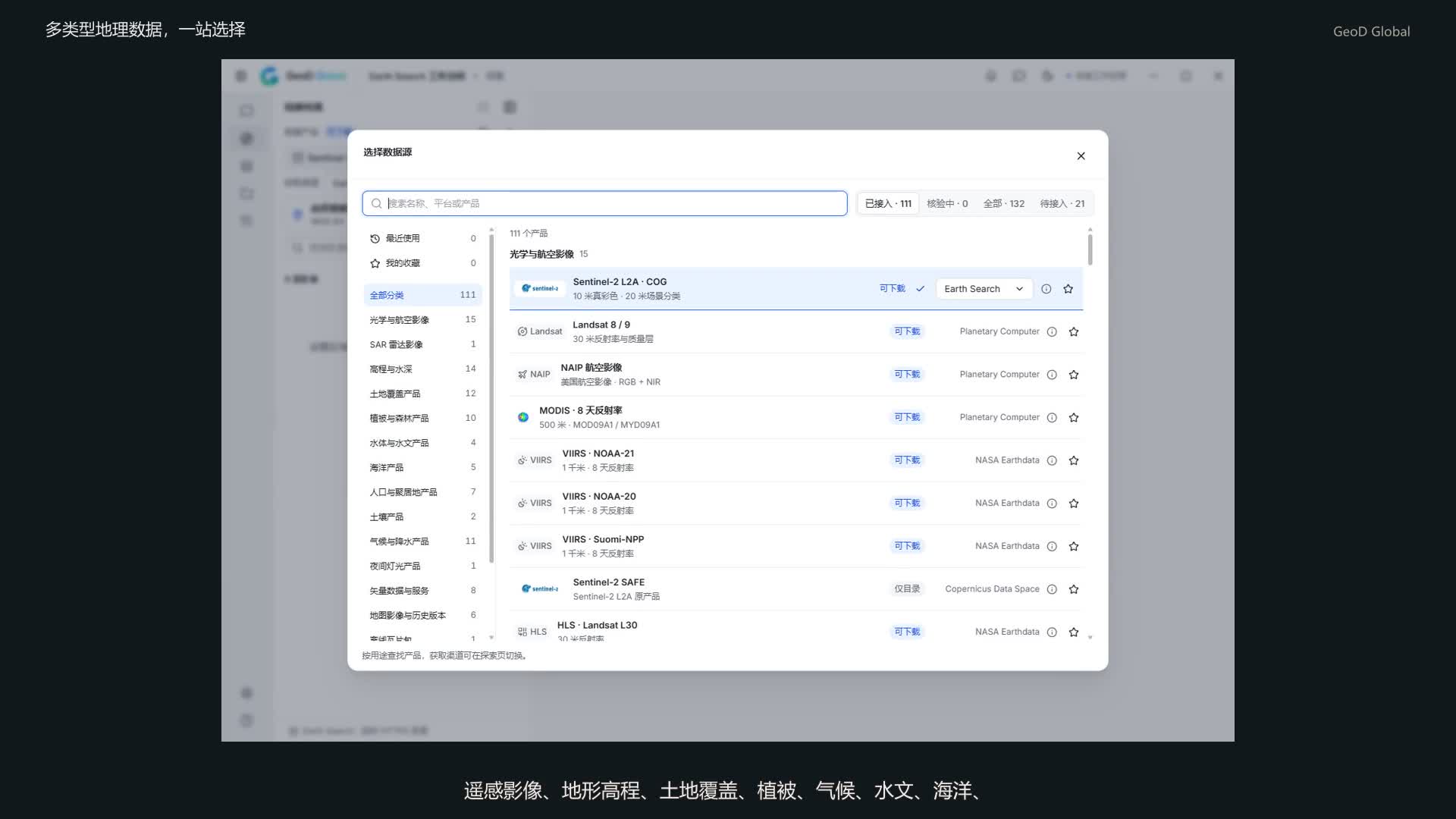Screen dimensions: 1456x819
Task: Select 地图影像与历史版本 category
Action: tap(423, 615)
